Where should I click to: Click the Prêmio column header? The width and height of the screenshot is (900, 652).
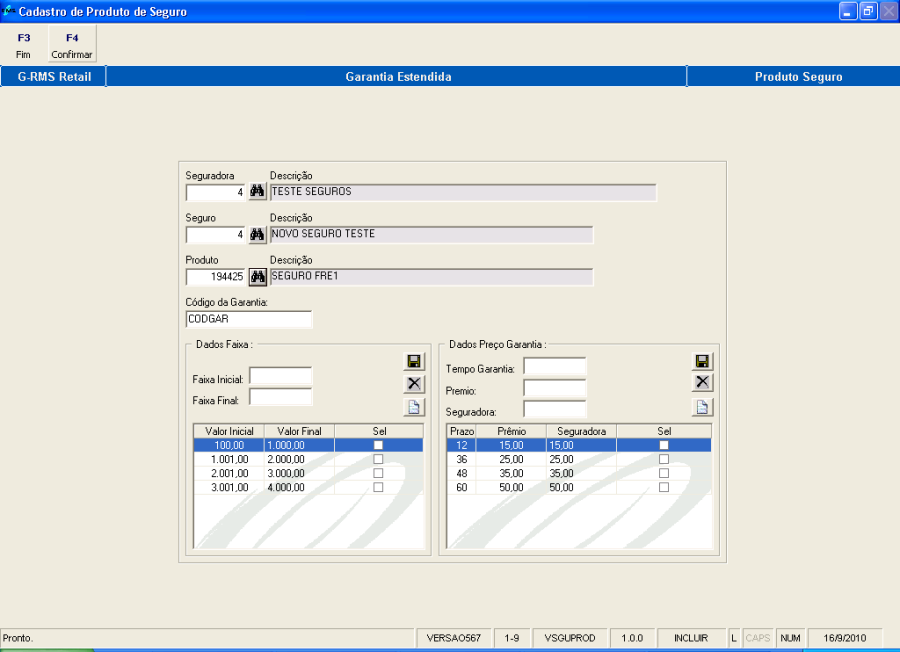[x=510, y=431]
